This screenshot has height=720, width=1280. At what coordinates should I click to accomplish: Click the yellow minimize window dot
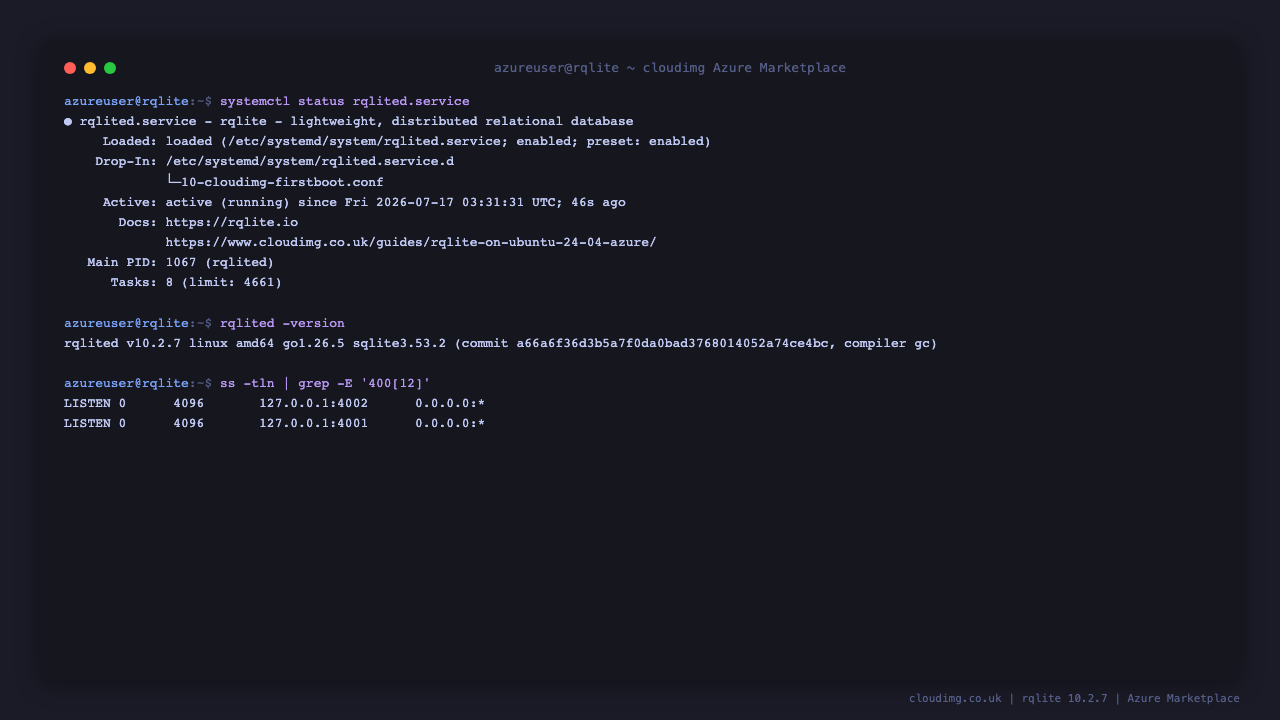click(90, 68)
